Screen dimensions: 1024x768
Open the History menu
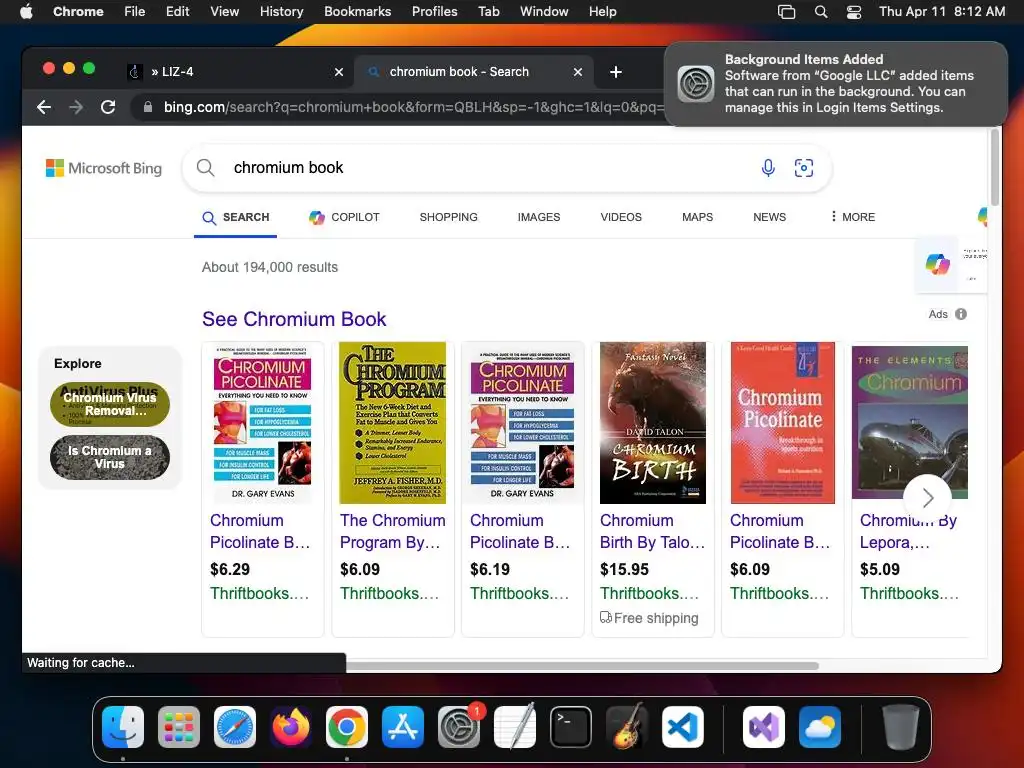(x=281, y=12)
